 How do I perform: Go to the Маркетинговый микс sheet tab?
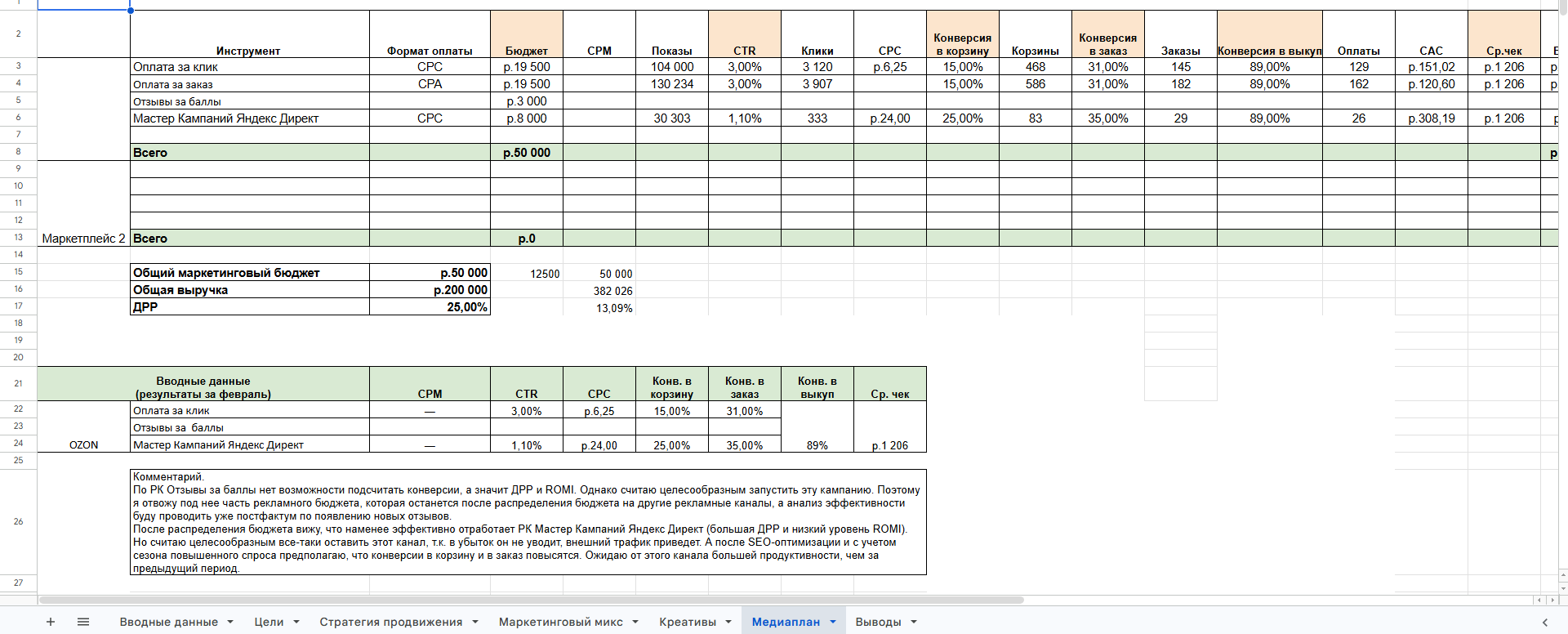[560, 622]
